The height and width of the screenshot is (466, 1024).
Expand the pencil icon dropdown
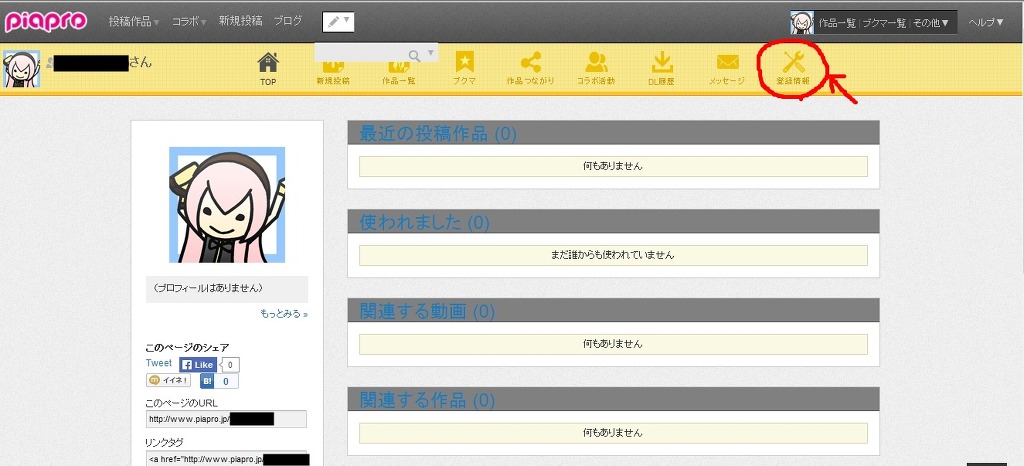338,22
